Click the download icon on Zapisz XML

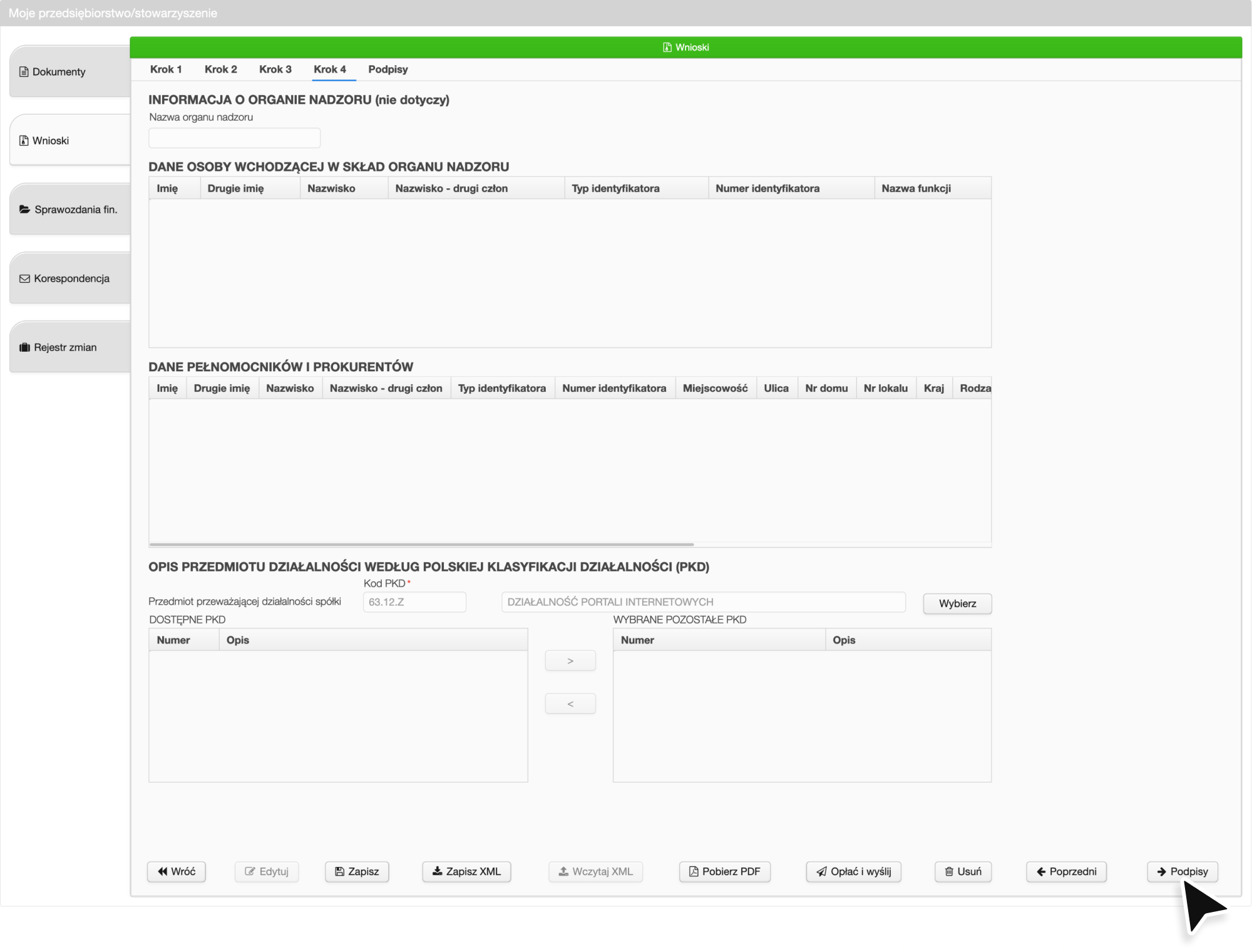click(438, 871)
